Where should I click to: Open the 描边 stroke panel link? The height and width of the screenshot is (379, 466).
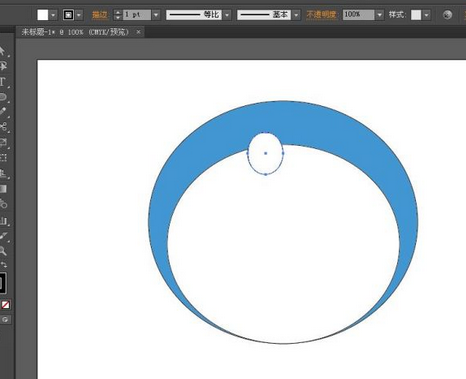(x=99, y=15)
